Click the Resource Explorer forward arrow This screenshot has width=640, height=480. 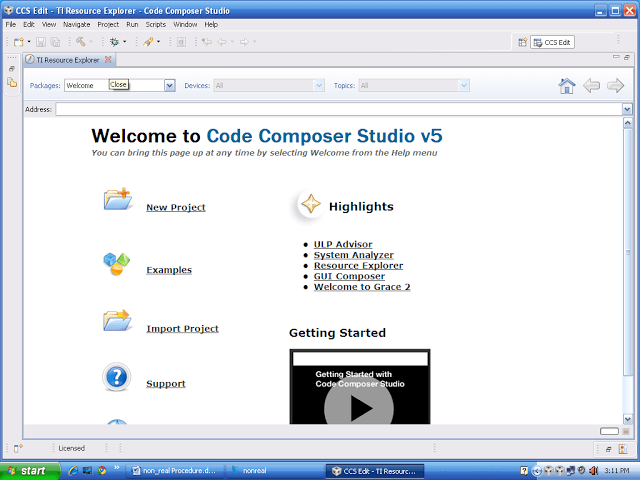(616, 86)
